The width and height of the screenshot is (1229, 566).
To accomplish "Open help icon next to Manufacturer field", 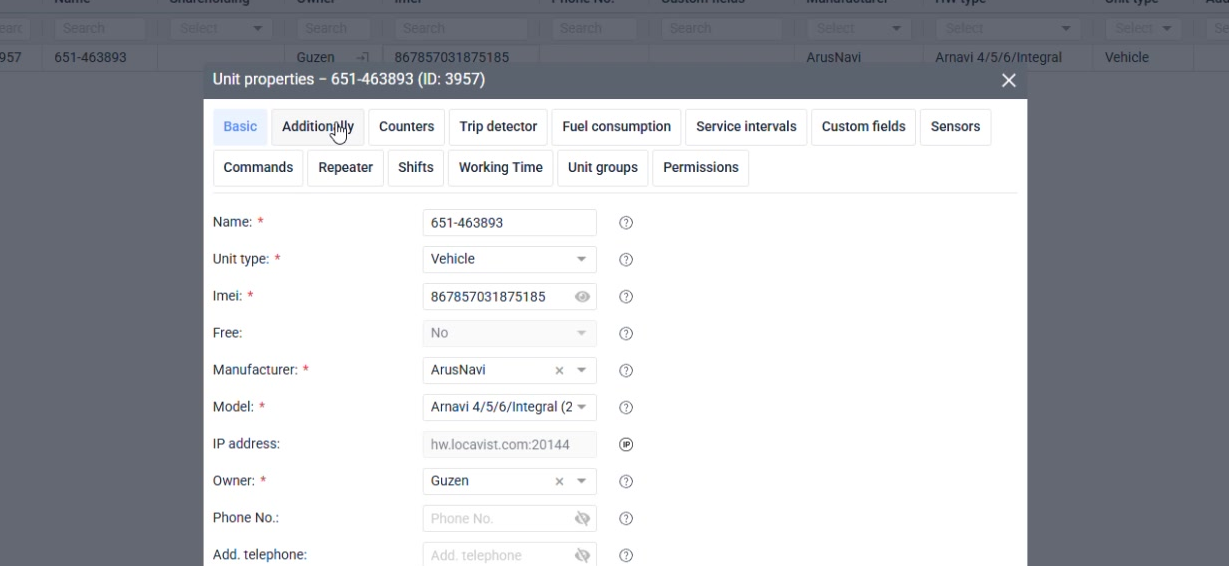I will [626, 371].
